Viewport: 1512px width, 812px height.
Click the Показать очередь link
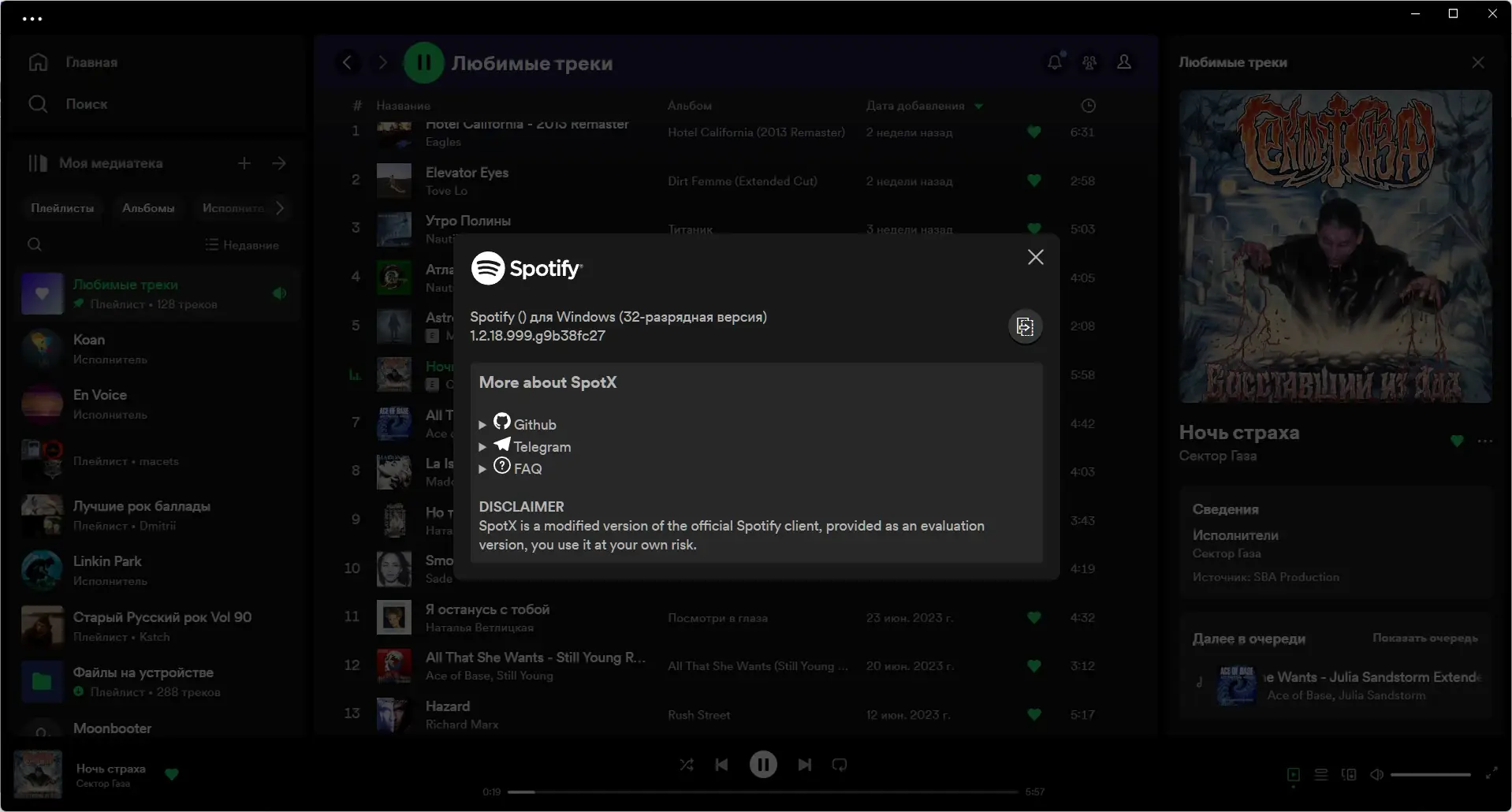coord(1424,638)
